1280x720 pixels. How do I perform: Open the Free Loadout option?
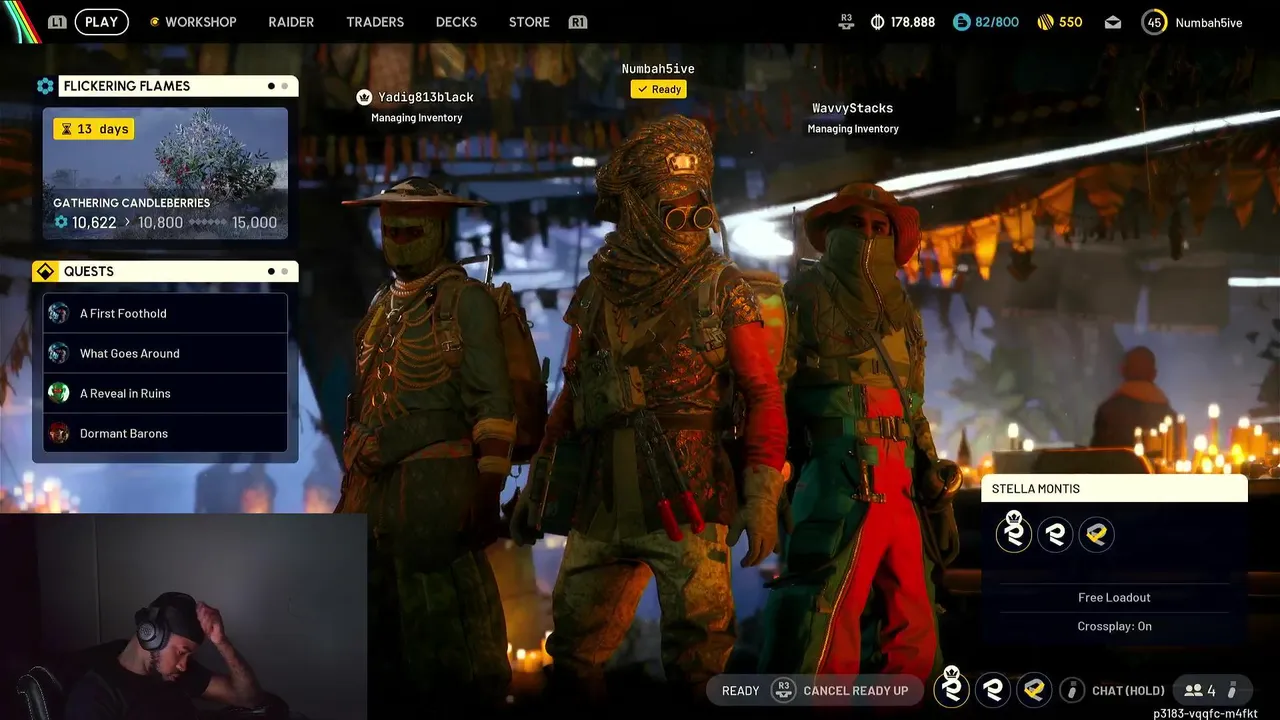1114,597
